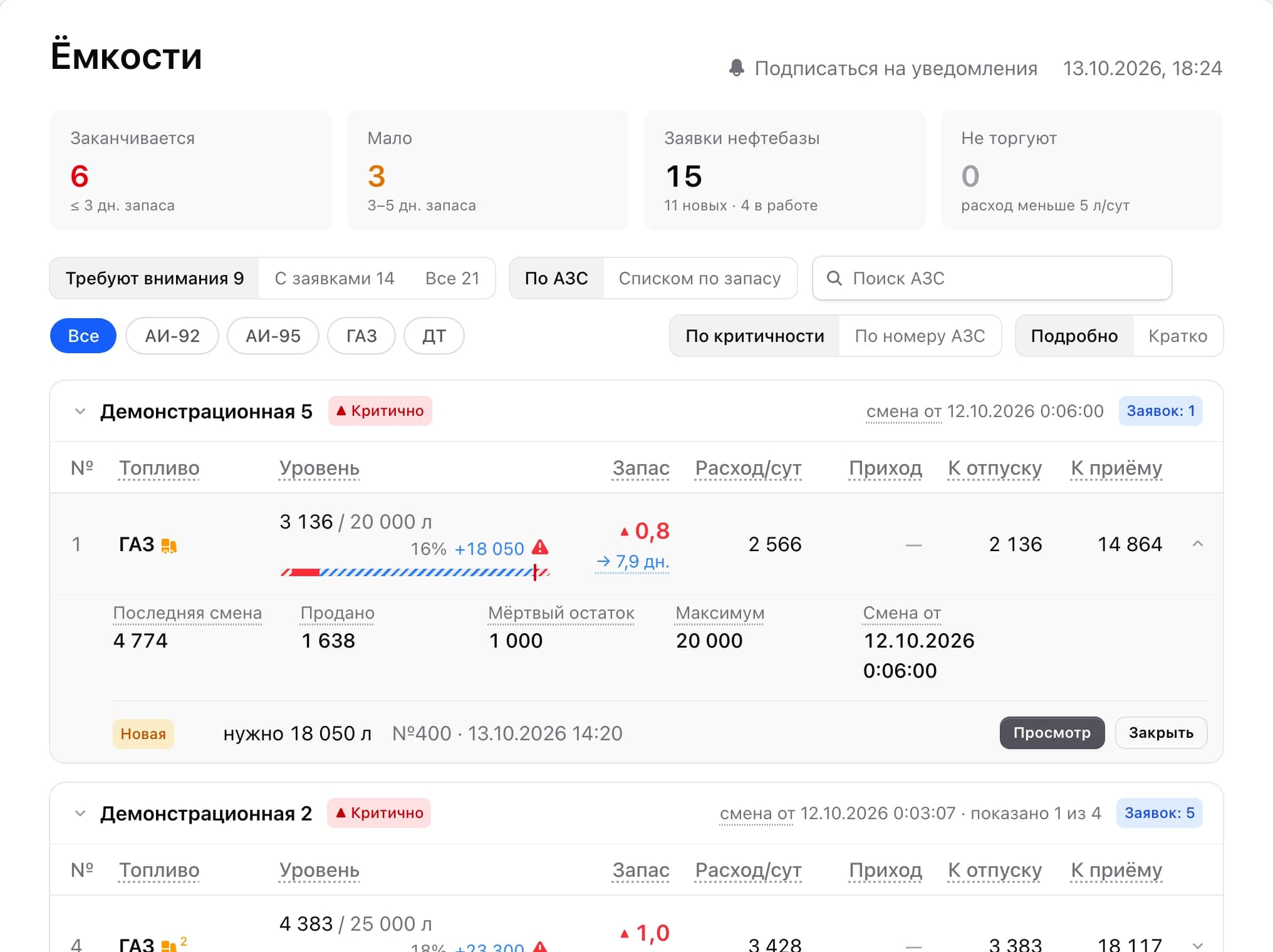Filter by АИ-95 fuel
Viewport: 1273px width, 952px height.
[273, 336]
